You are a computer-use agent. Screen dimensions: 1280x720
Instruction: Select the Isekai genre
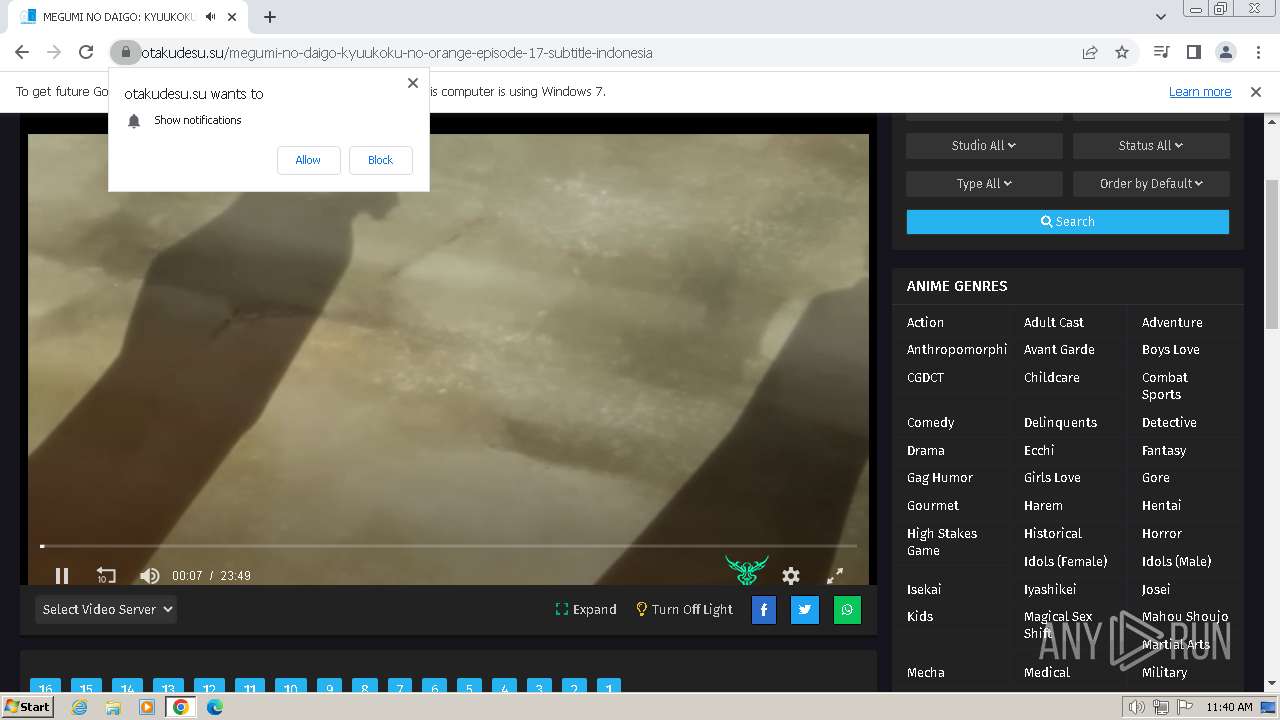(924, 589)
